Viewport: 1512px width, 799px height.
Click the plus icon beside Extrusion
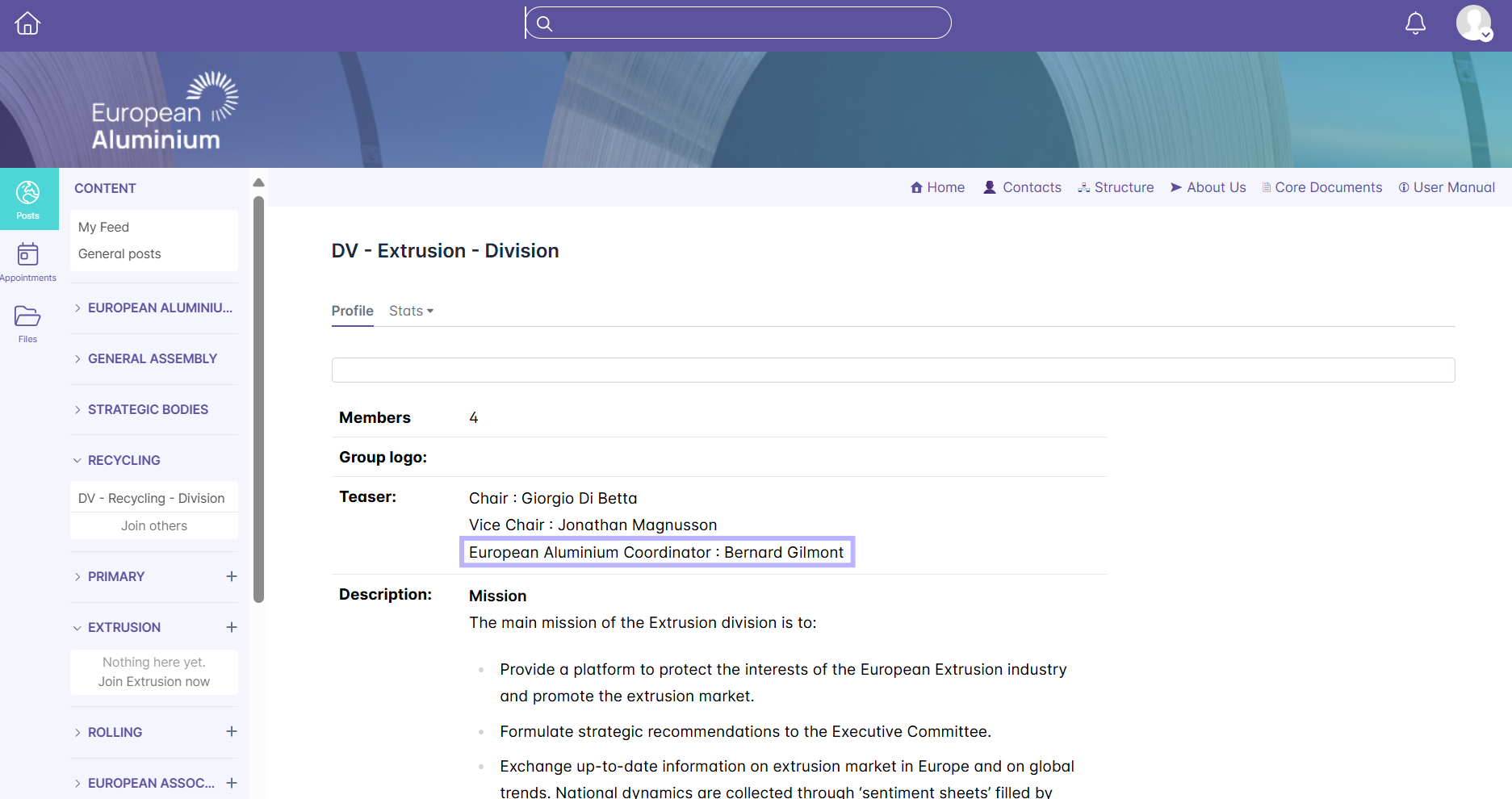pos(232,627)
